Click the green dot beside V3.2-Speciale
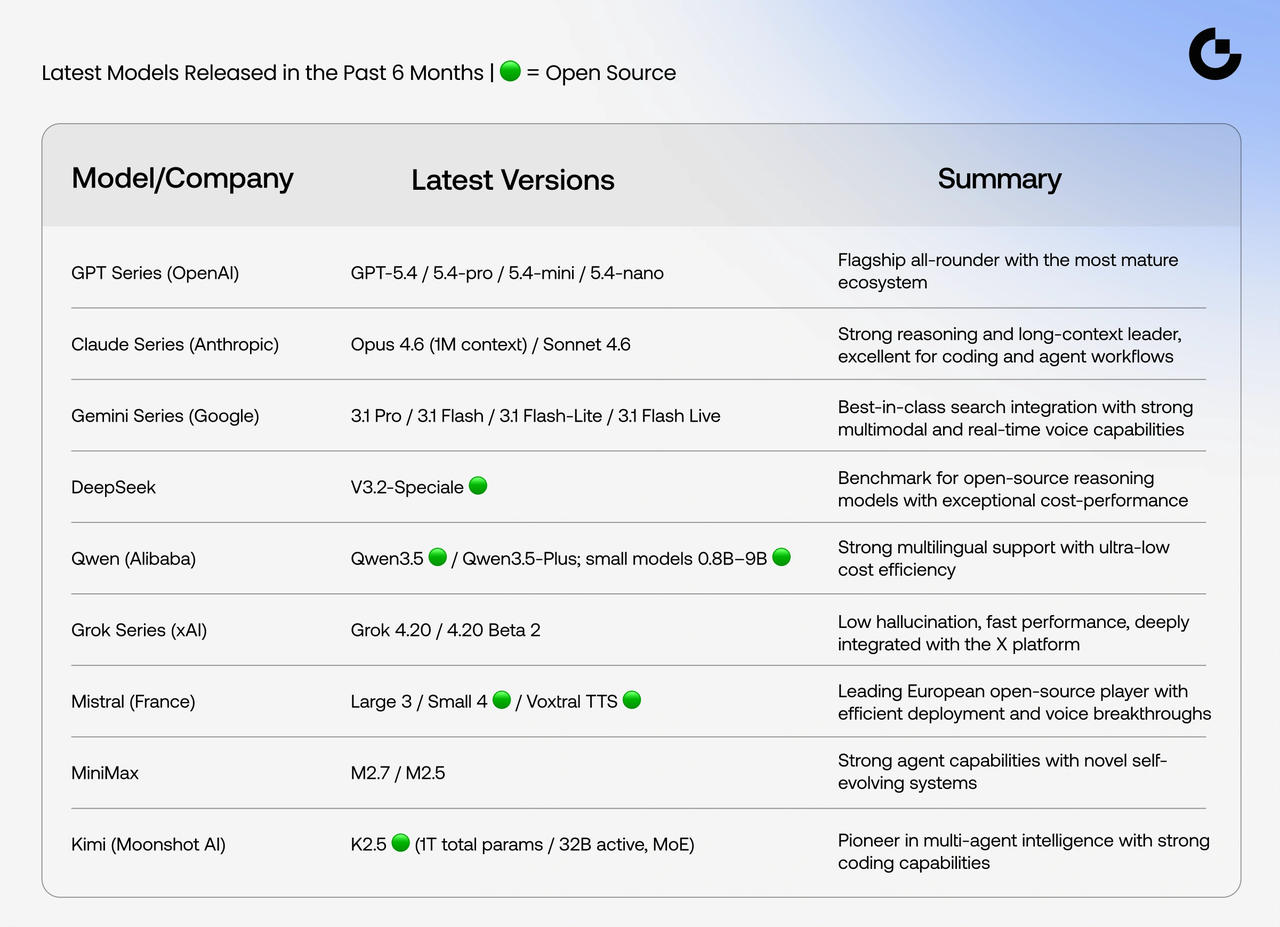1280x927 pixels. [478, 486]
